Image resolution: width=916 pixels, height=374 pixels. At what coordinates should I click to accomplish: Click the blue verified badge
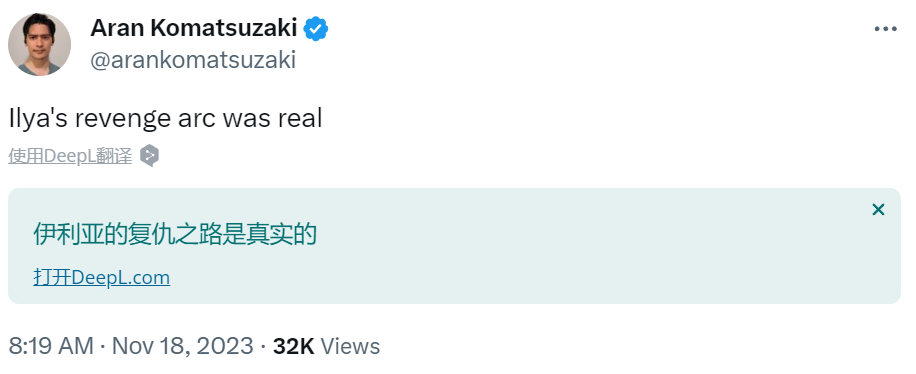pos(316,28)
